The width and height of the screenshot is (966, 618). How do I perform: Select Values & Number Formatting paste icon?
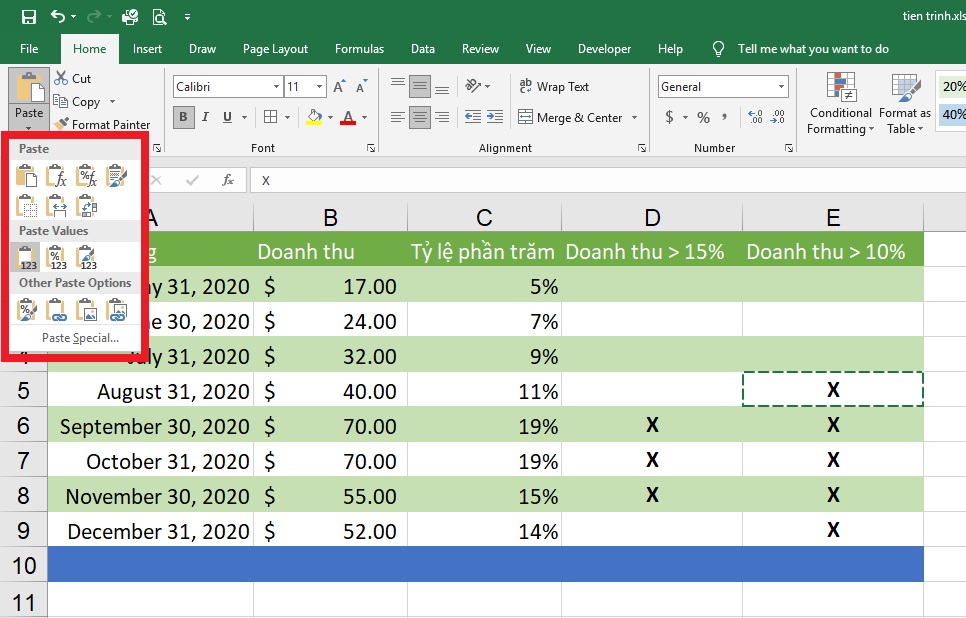pyautogui.click(x=57, y=258)
